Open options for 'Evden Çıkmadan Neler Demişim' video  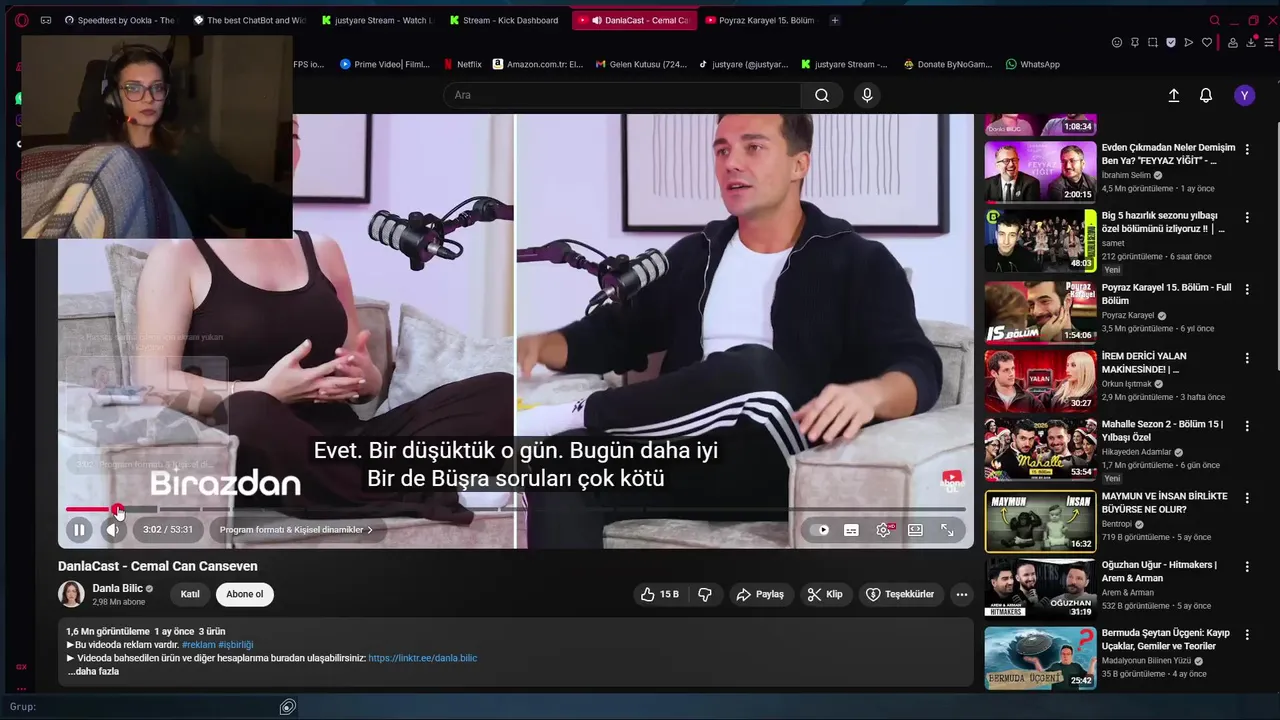1247,149
